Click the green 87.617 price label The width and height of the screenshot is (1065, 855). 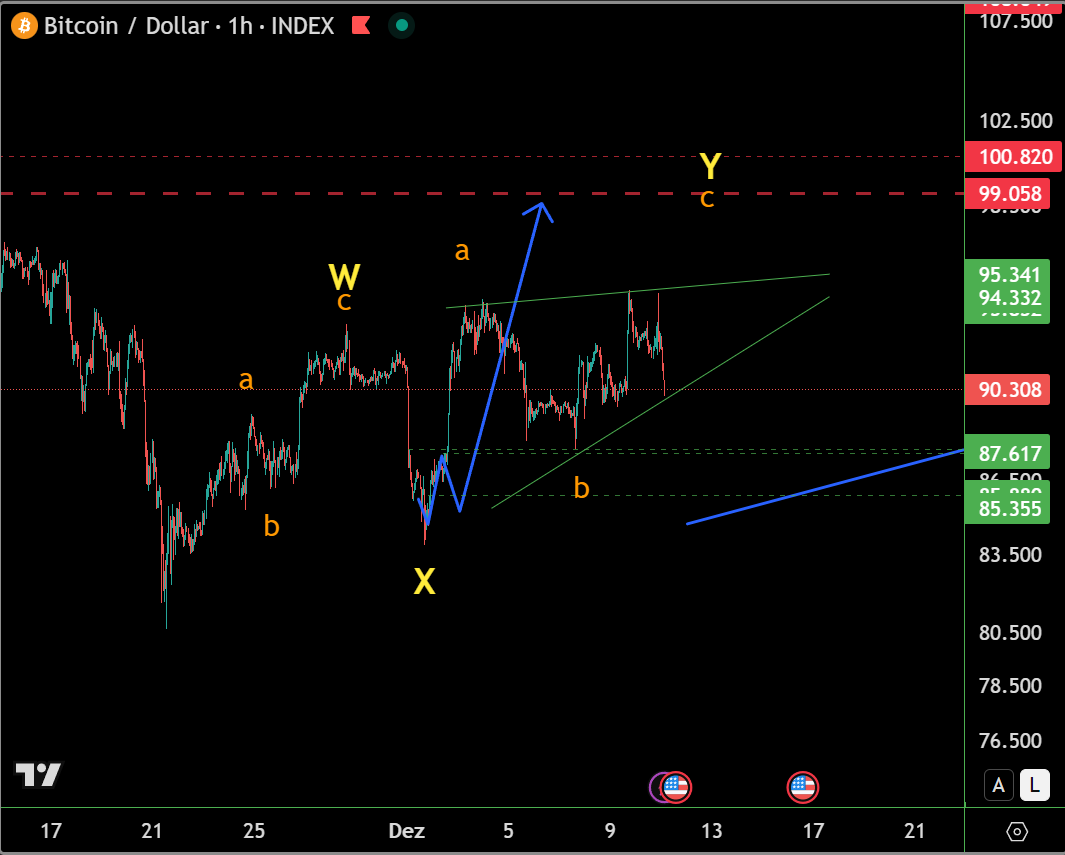coord(1008,454)
